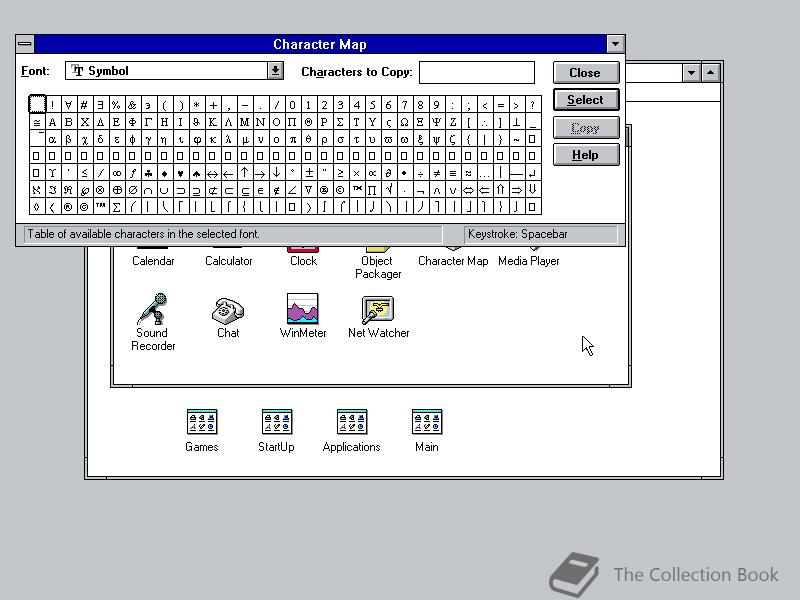Open the WinMeter chart icon
Screen dimensions: 800x600
click(x=303, y=309)
